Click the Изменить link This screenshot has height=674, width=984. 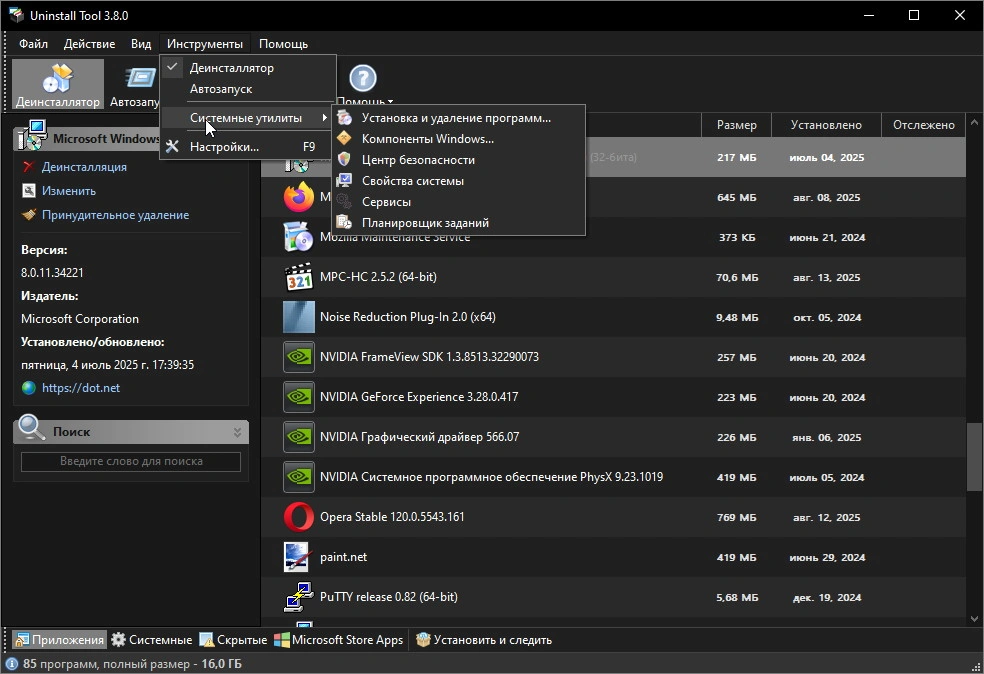(x=68, y=191)
